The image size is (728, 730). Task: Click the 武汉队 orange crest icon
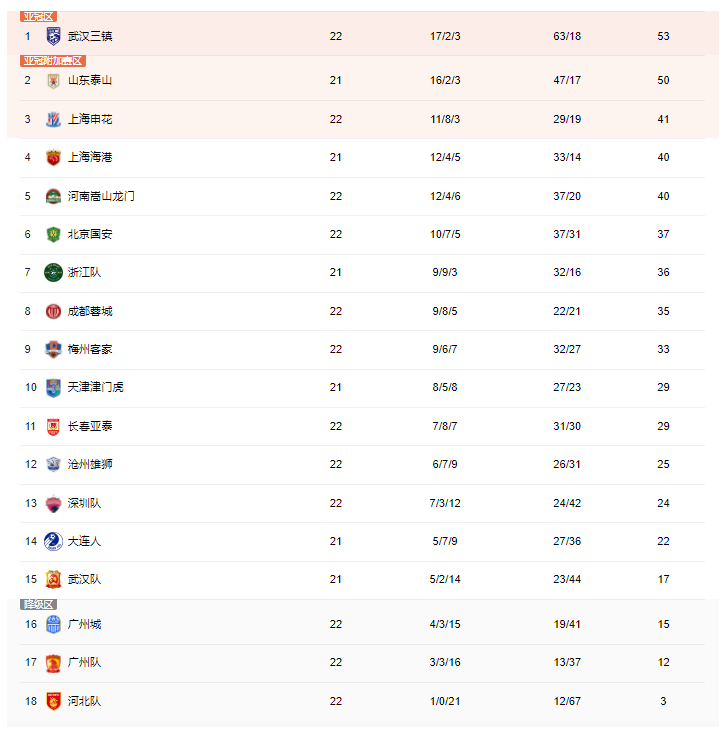click(54, 579)
